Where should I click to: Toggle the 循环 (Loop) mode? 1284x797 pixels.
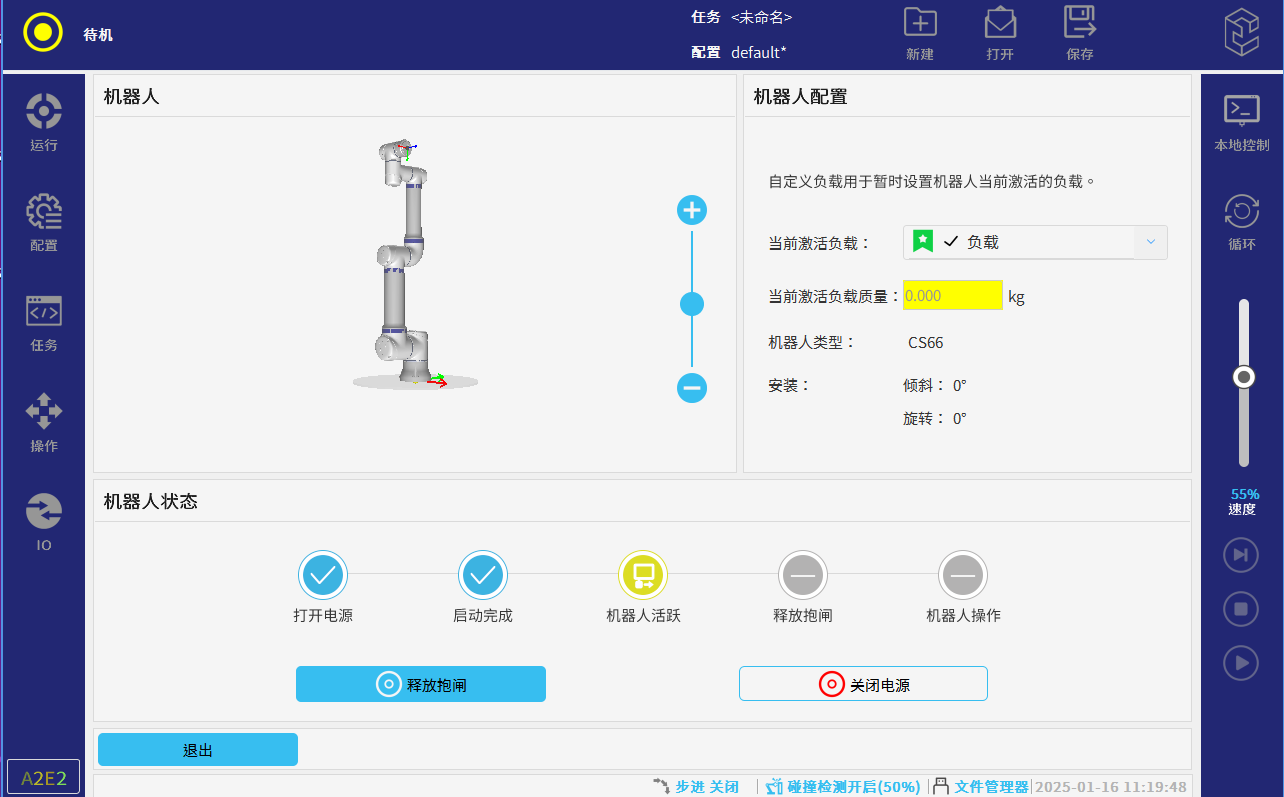(x=1241, y=222)
